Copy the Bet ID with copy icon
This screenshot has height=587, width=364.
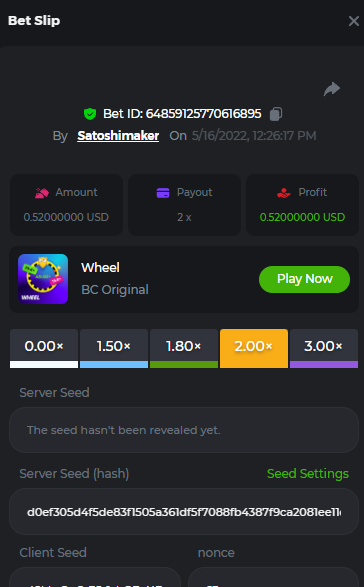click(276, 114)
